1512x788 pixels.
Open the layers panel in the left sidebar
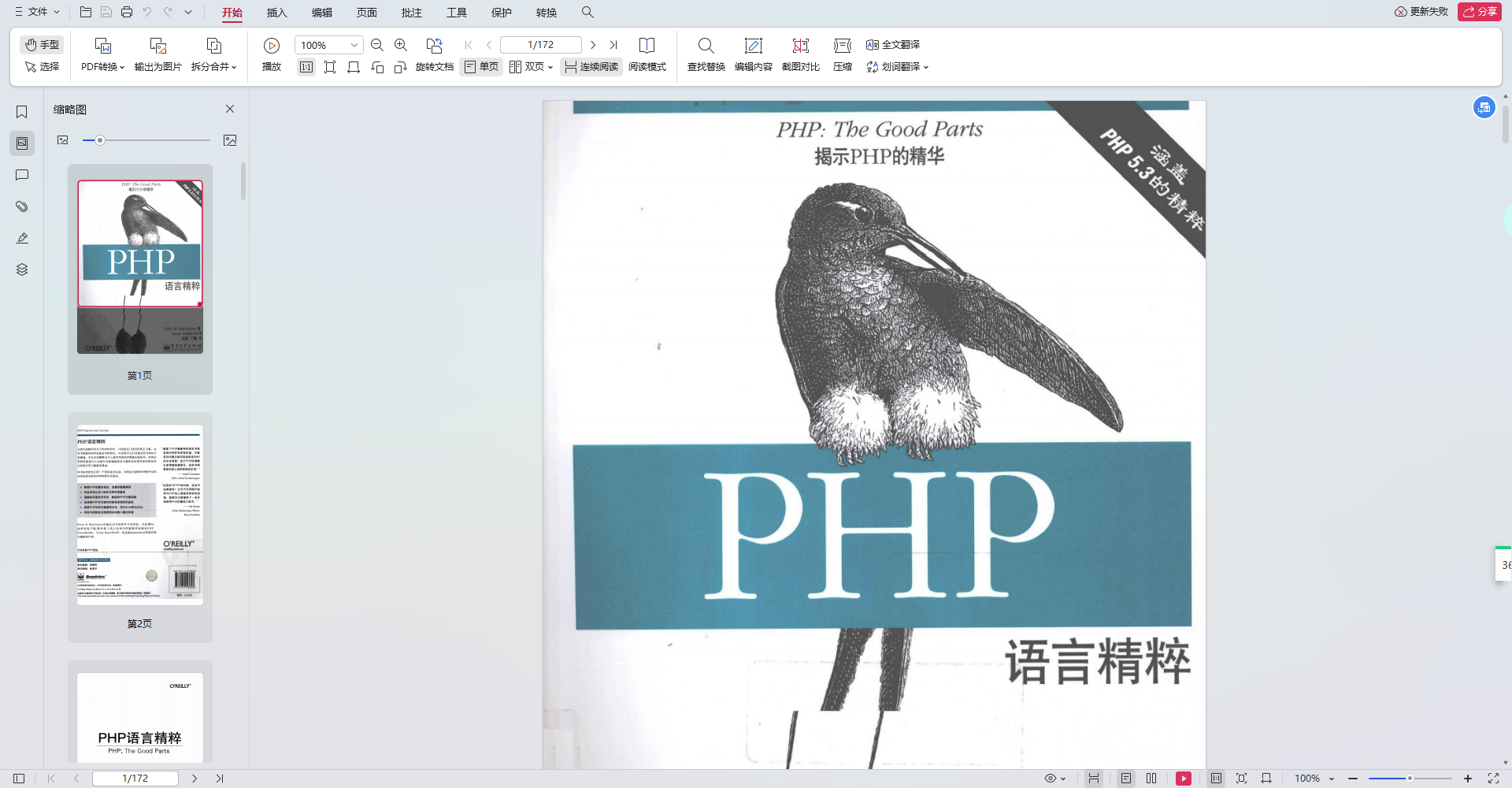(22, 269)
